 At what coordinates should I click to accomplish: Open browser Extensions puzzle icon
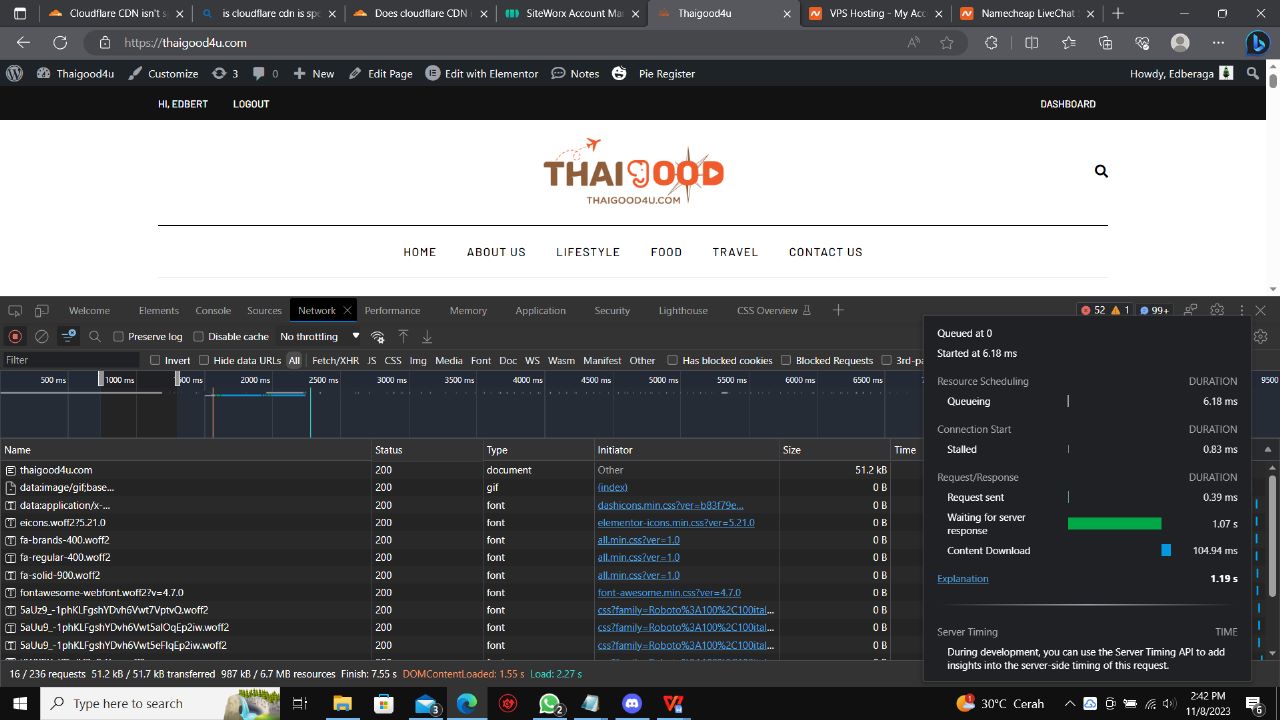(991, 43)
